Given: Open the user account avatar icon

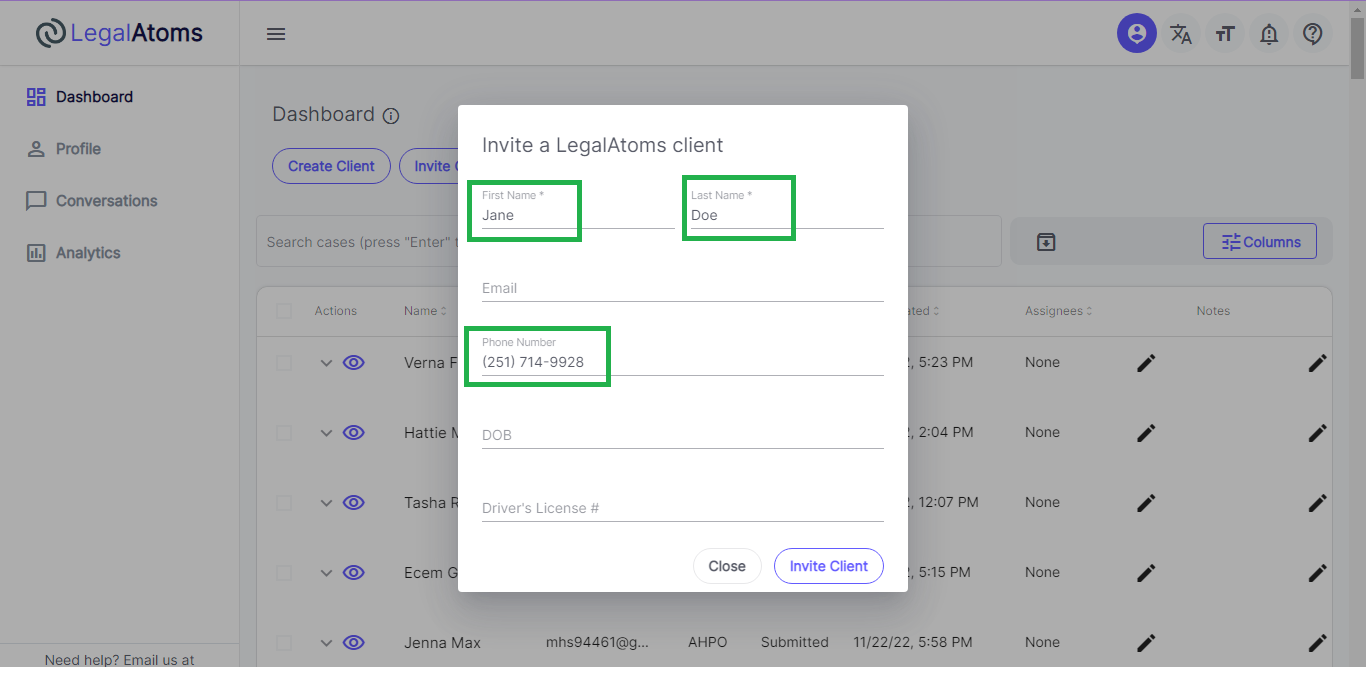Looking at the screenshot, I should [x=1137, y=34].
